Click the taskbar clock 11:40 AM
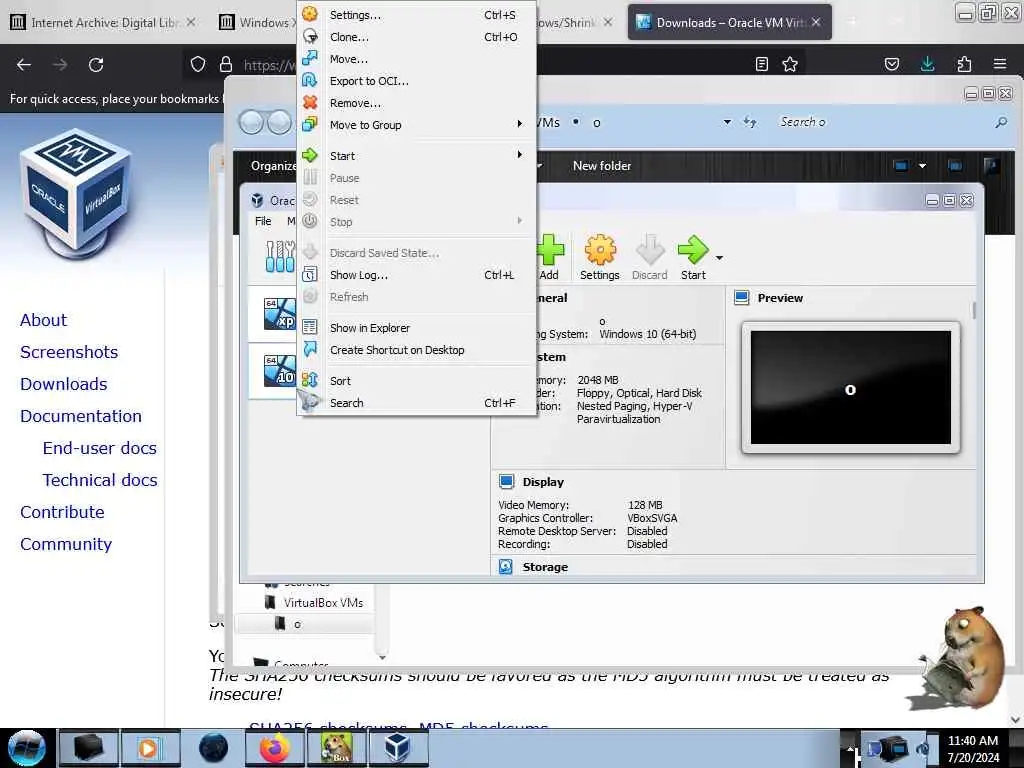Screen dimensions: 1024x768 pos(972,741)
